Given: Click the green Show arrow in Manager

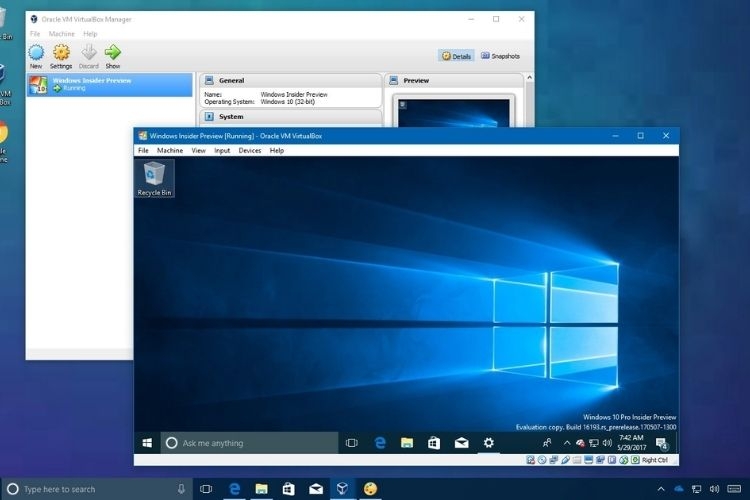Looking at the screenshot, I should [113, 56].
